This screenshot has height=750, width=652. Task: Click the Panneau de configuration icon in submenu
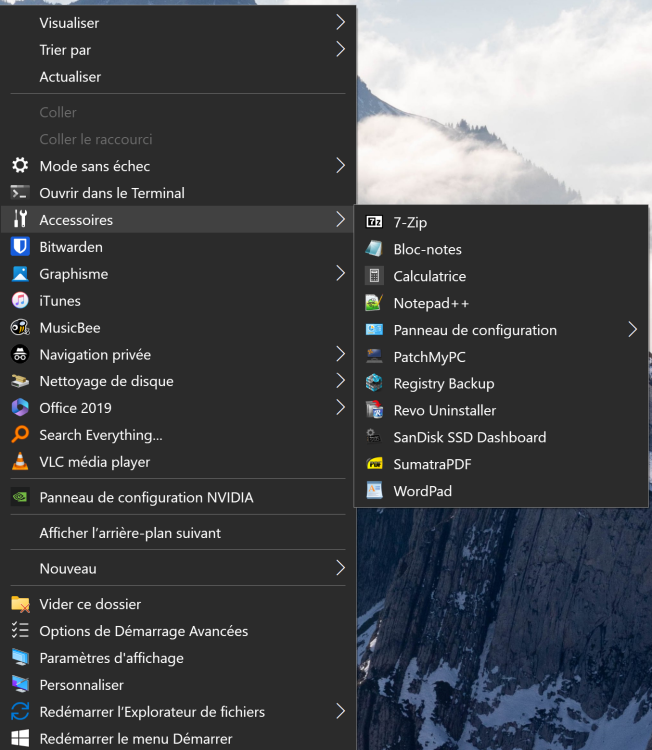(374, 330)
